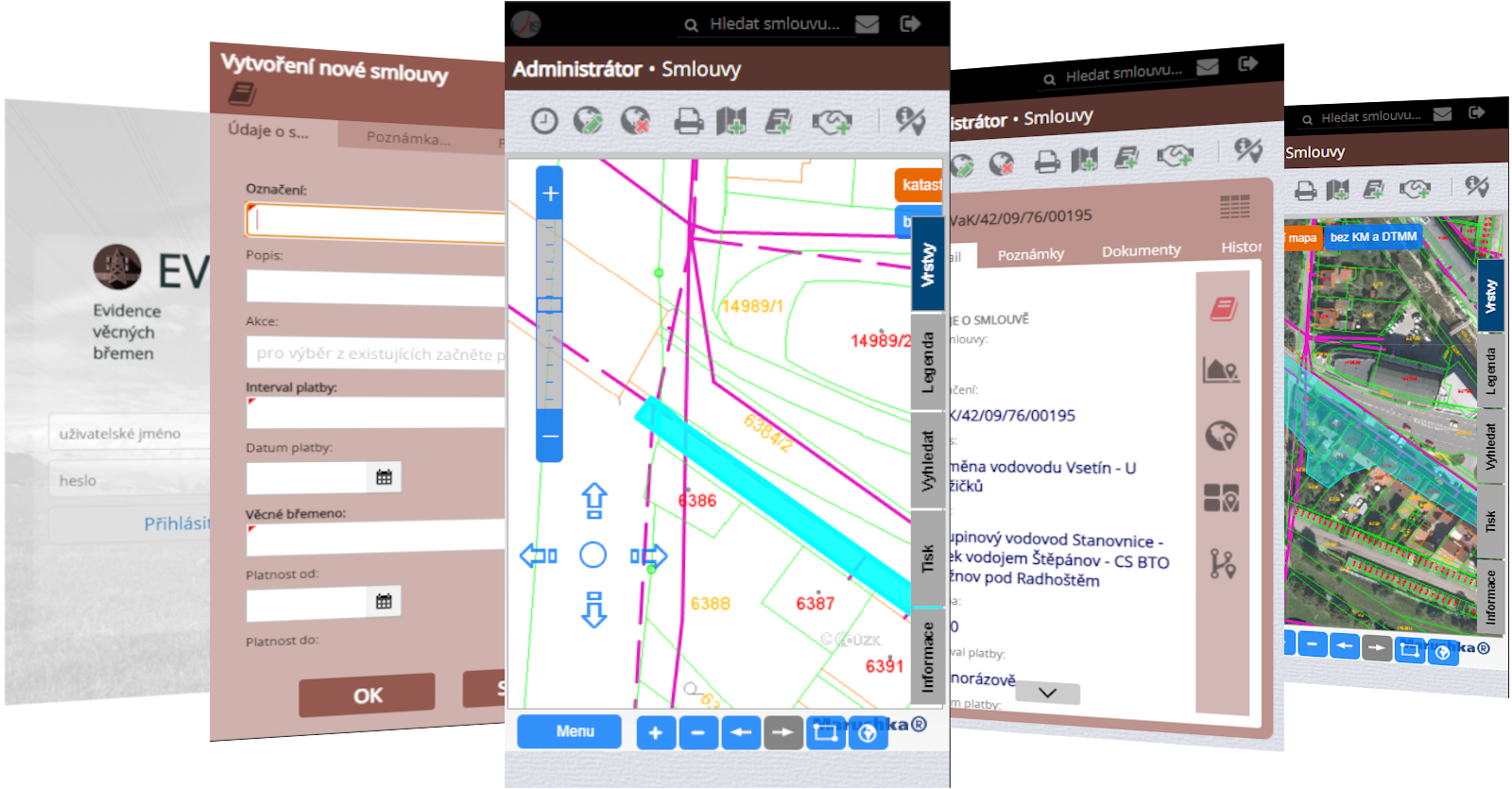
Task: Click minus at bottom of center map zoom slider
Action: (x=550, y=436)
